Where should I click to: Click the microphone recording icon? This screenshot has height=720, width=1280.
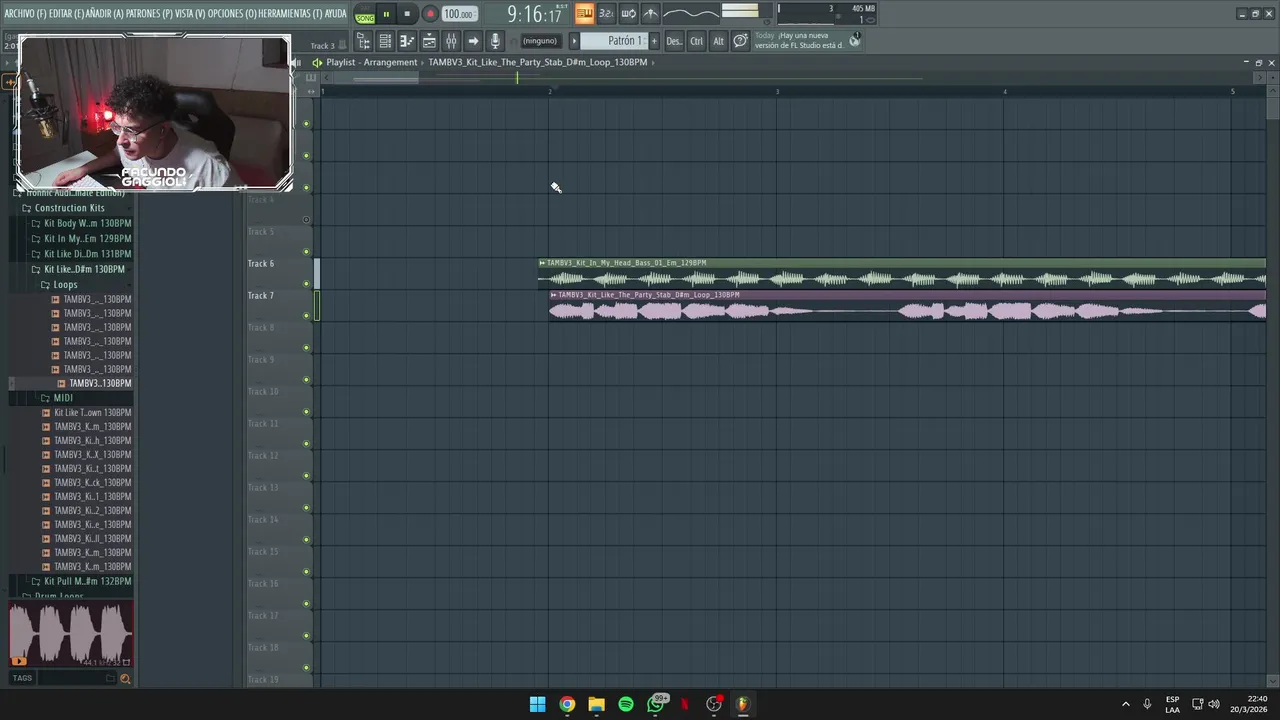click(x=495, y=41)
